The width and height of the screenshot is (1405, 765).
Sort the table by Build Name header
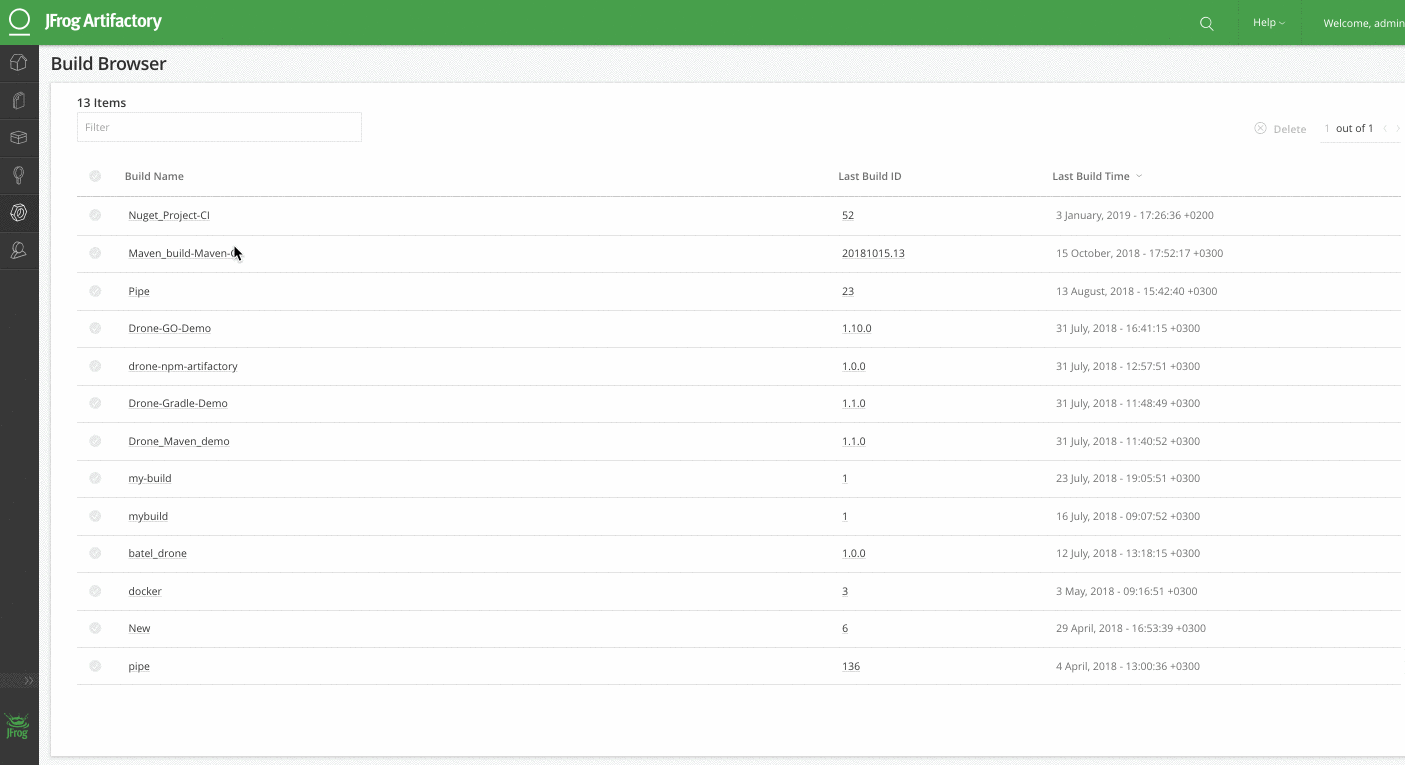coord(154,176)
